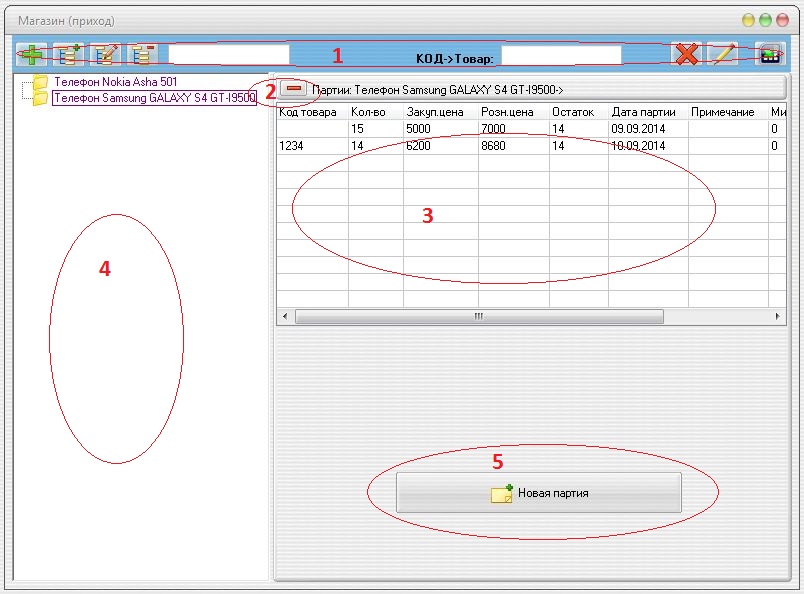Select the product code cell 1234
The image size is (804, 594).
coord(312,146)
